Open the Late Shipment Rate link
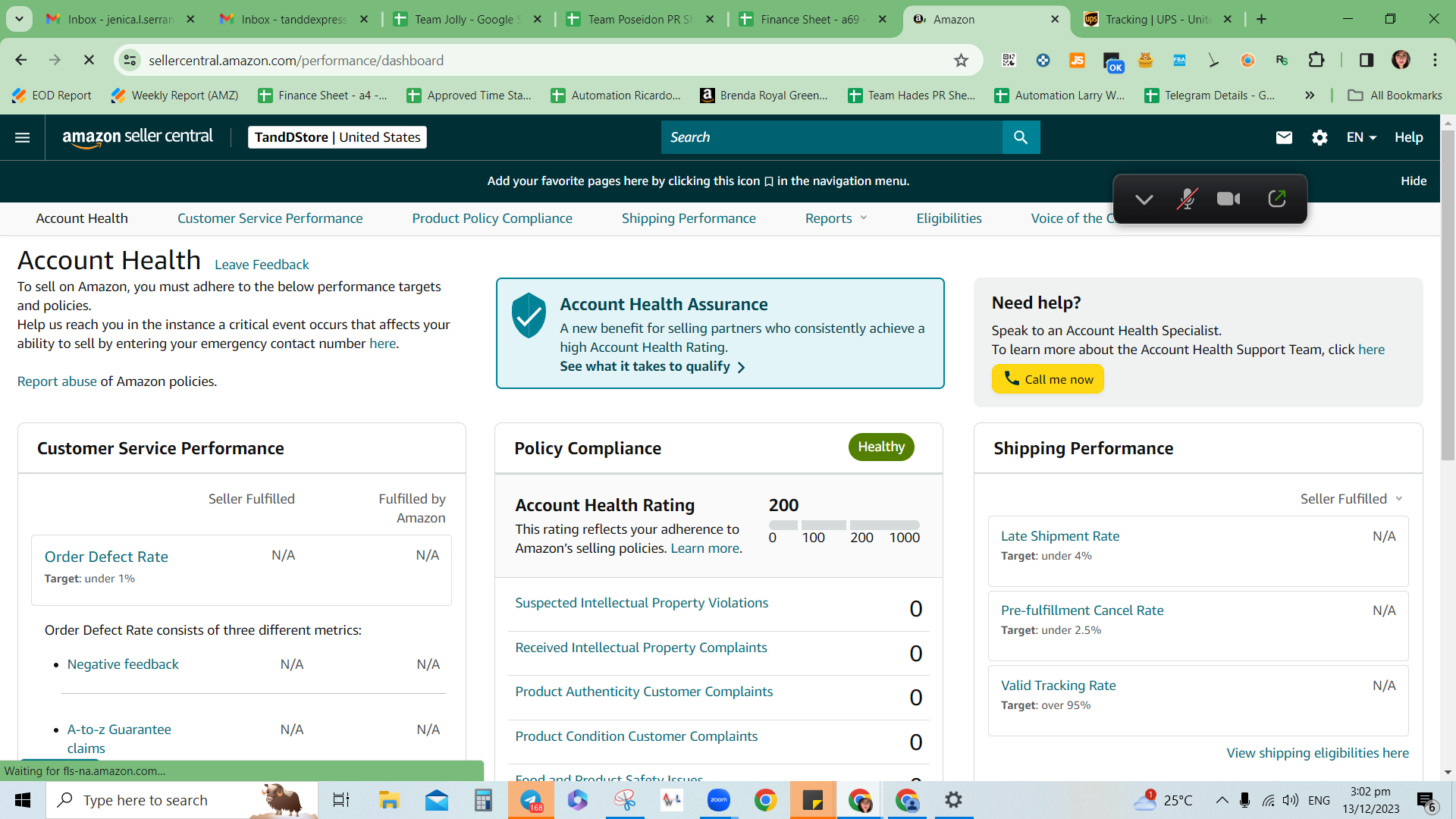The height and width of the screenshot is (819, 1456). click(1060, 536)
